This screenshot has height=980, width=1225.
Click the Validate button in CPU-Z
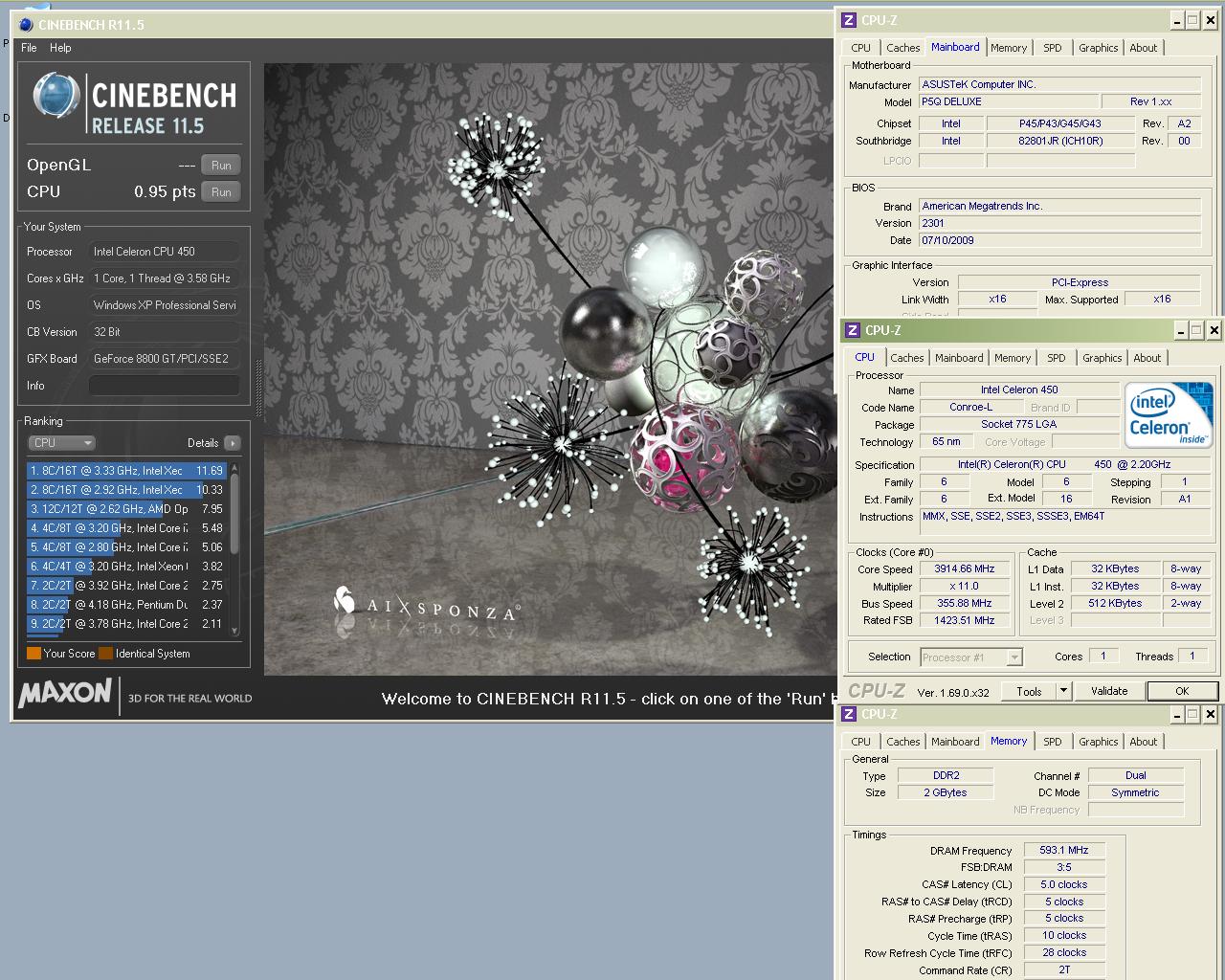[1109, 691]
